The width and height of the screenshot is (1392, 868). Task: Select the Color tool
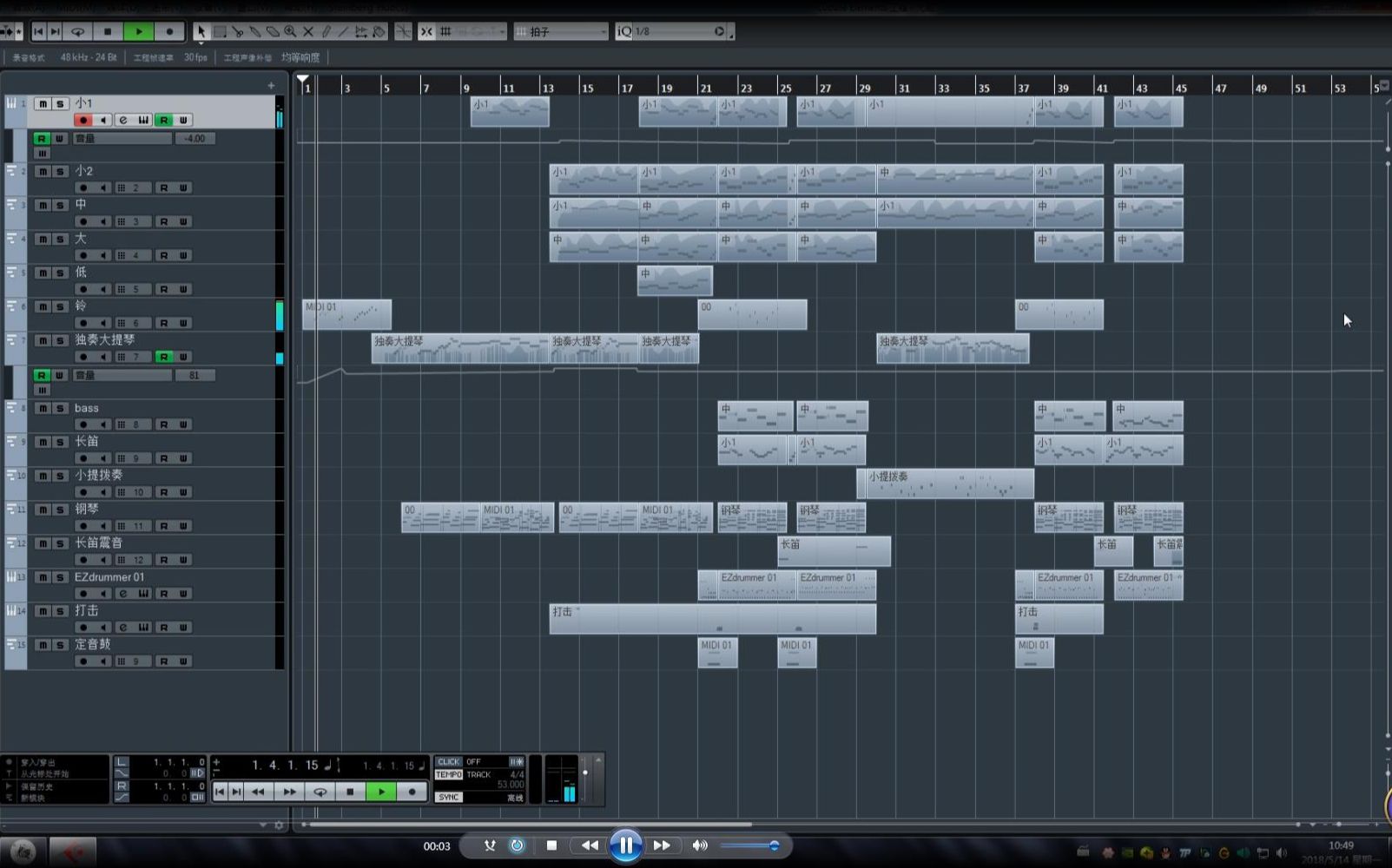pos(379,31)
